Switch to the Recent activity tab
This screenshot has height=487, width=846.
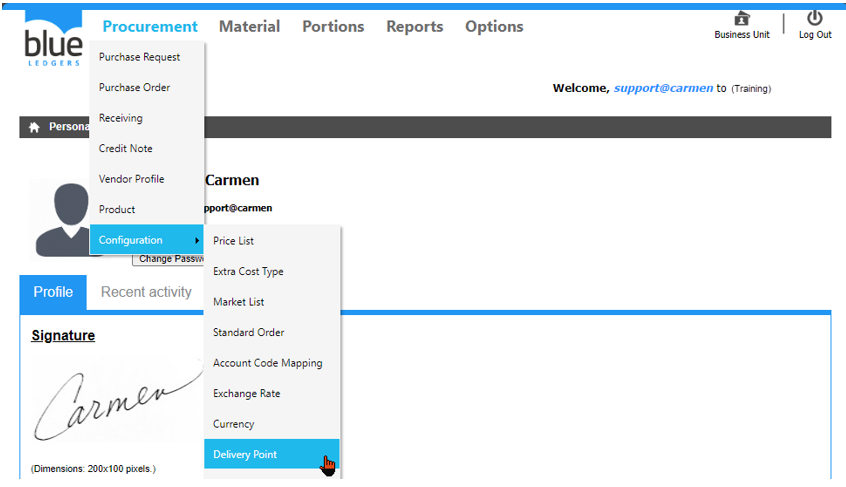(146, 292)
